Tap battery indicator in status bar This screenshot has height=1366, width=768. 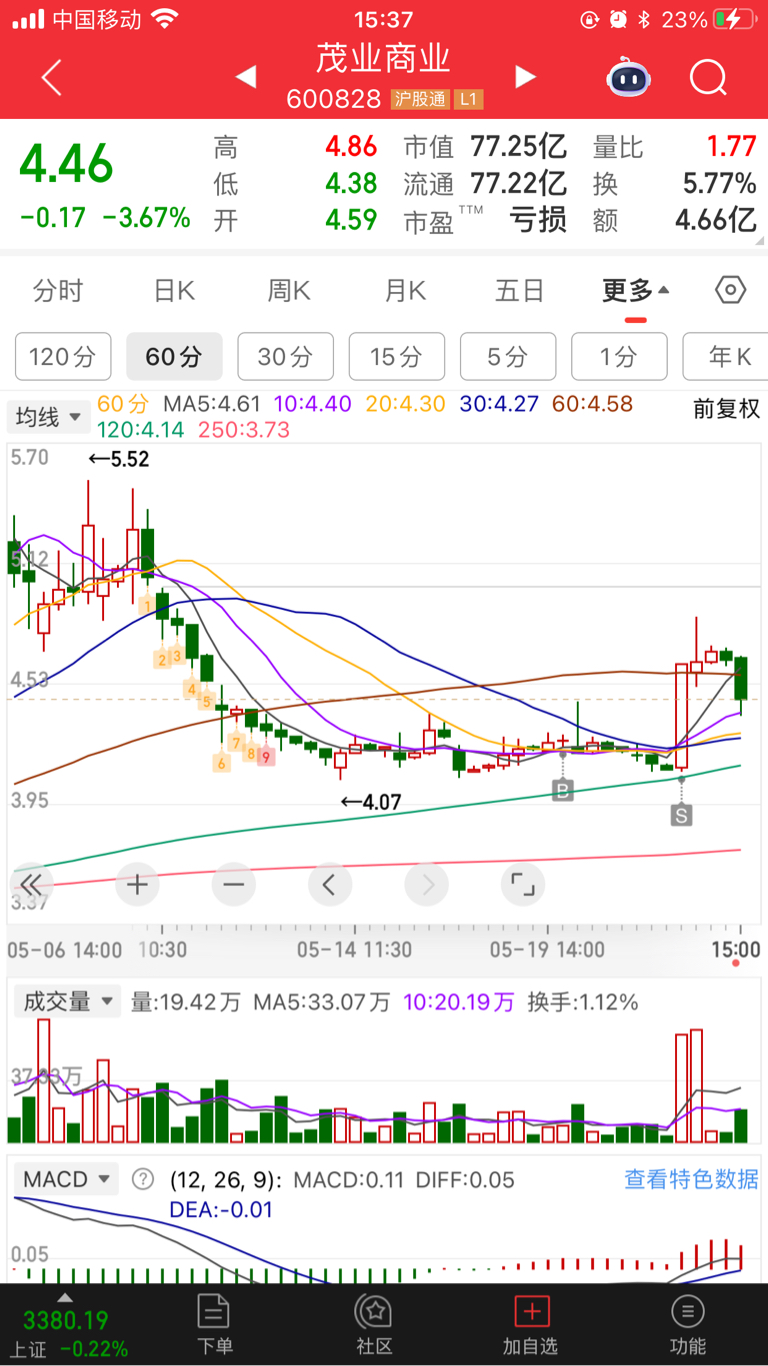[x=735, y=19]
